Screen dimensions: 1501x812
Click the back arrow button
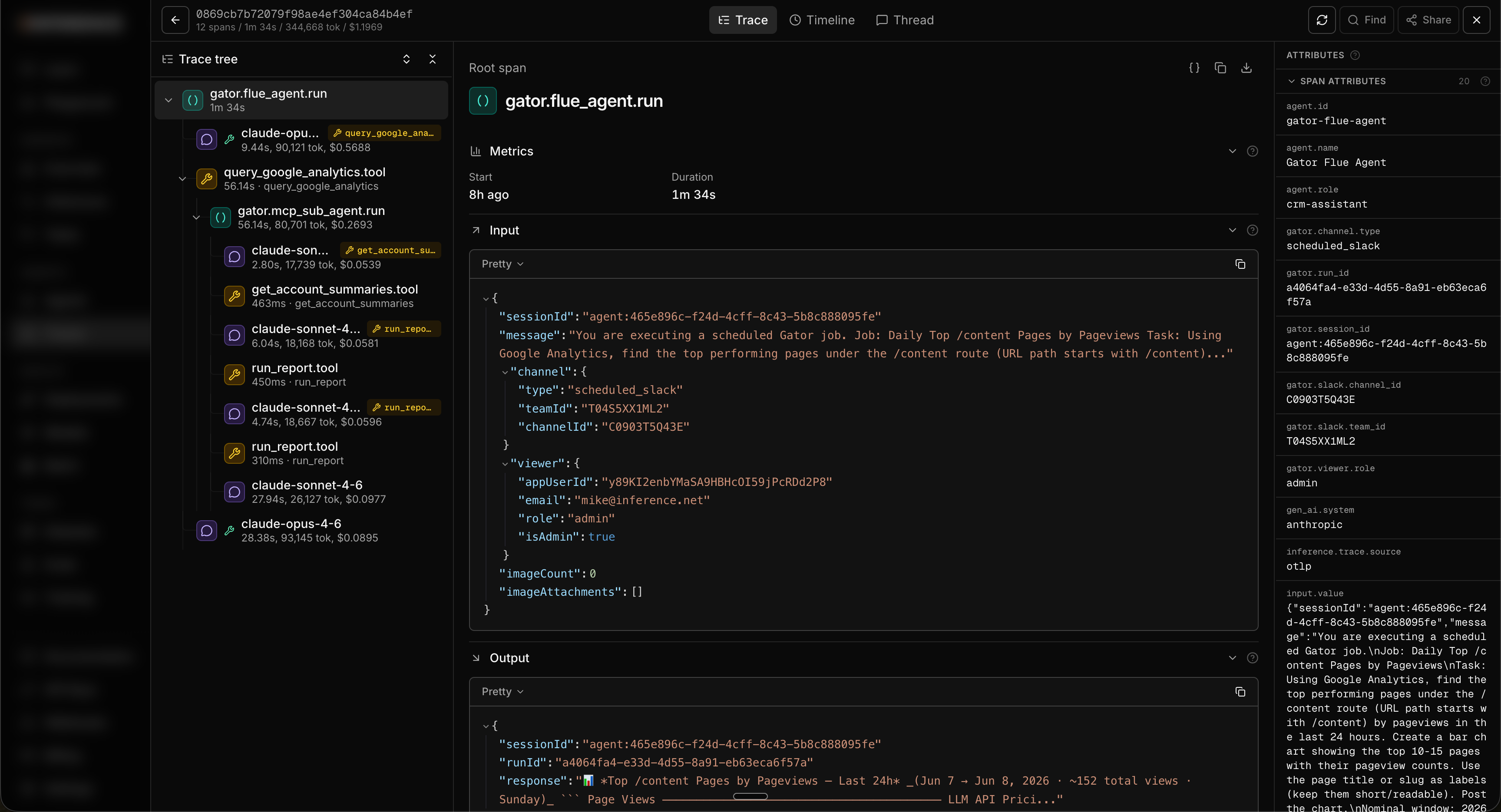(x=175, y=20)
